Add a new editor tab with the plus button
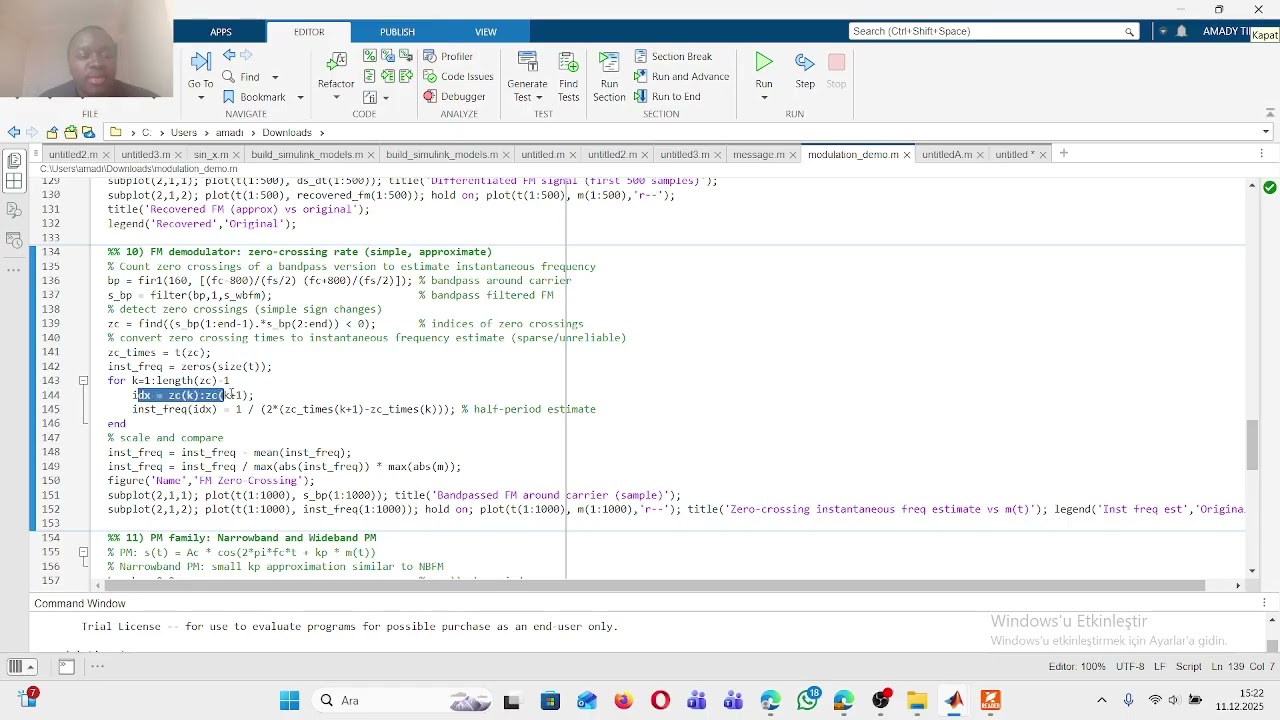Screen dimensions: 1280x720 (1064, 154)
